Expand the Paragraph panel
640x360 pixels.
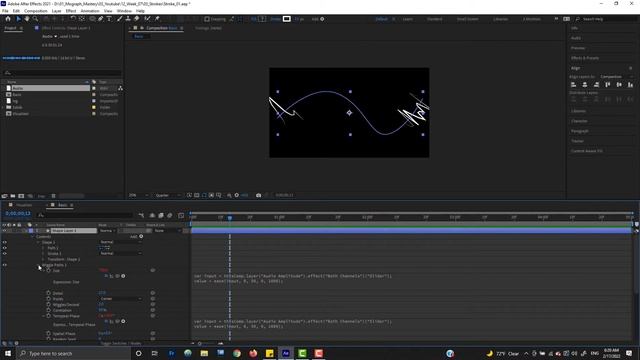(580, 131)
